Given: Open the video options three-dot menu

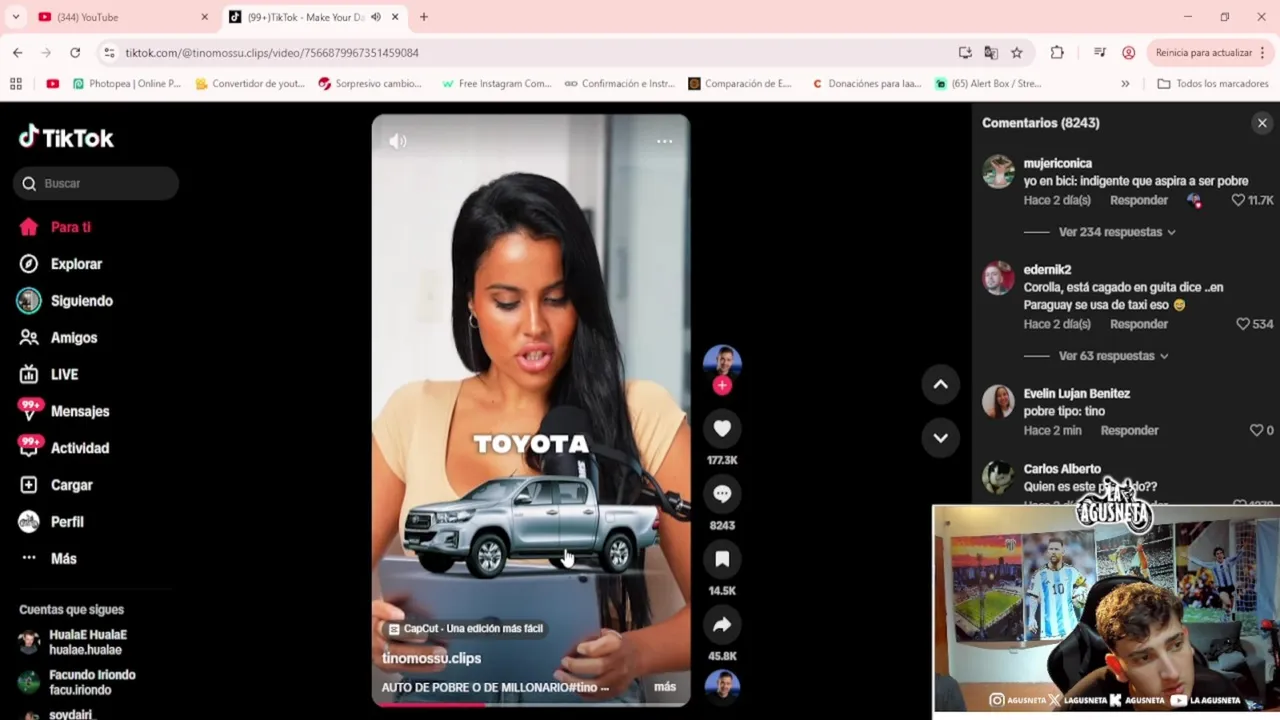Looking at the screenshot, I should 664,141.
